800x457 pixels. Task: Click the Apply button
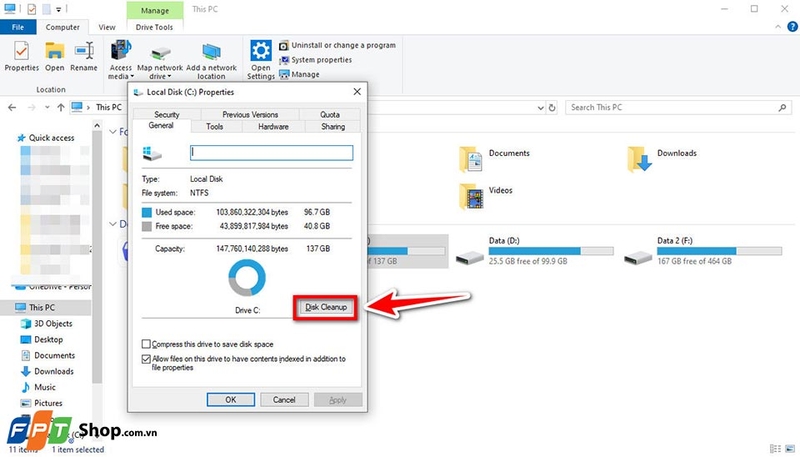coord(338,400)
